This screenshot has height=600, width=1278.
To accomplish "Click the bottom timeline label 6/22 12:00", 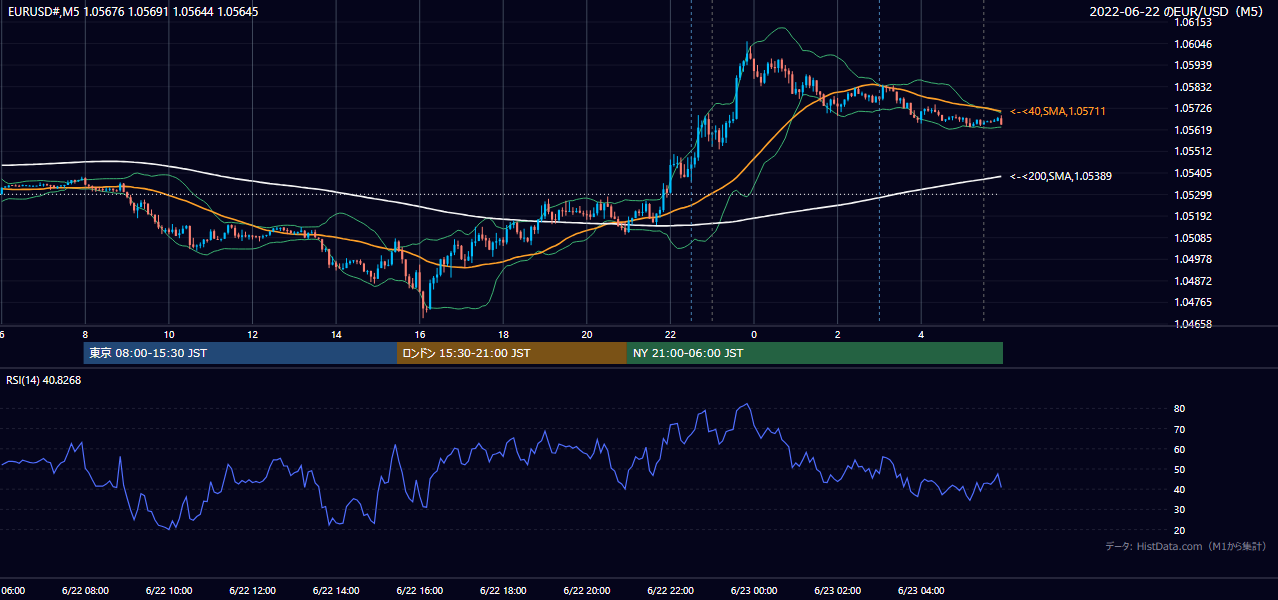I will pos(252,590).
